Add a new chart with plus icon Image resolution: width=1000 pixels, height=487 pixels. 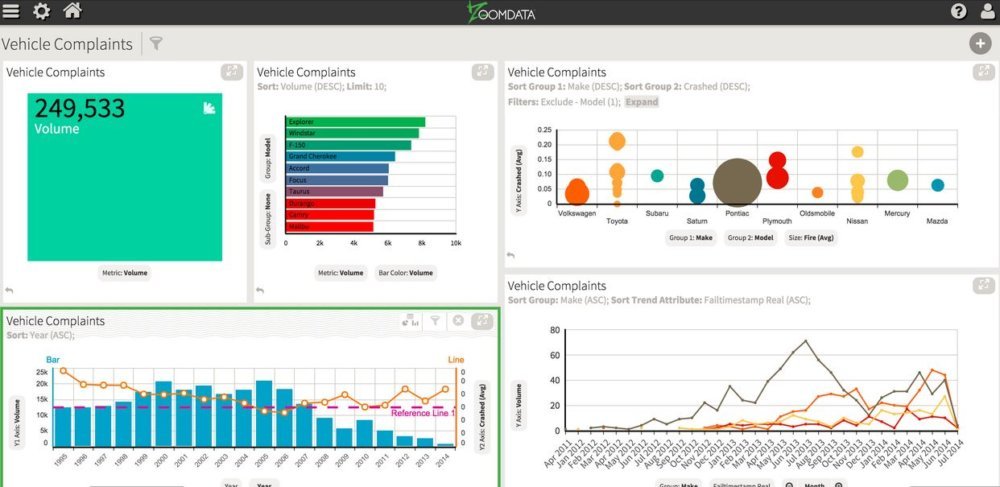pos(979,43)
